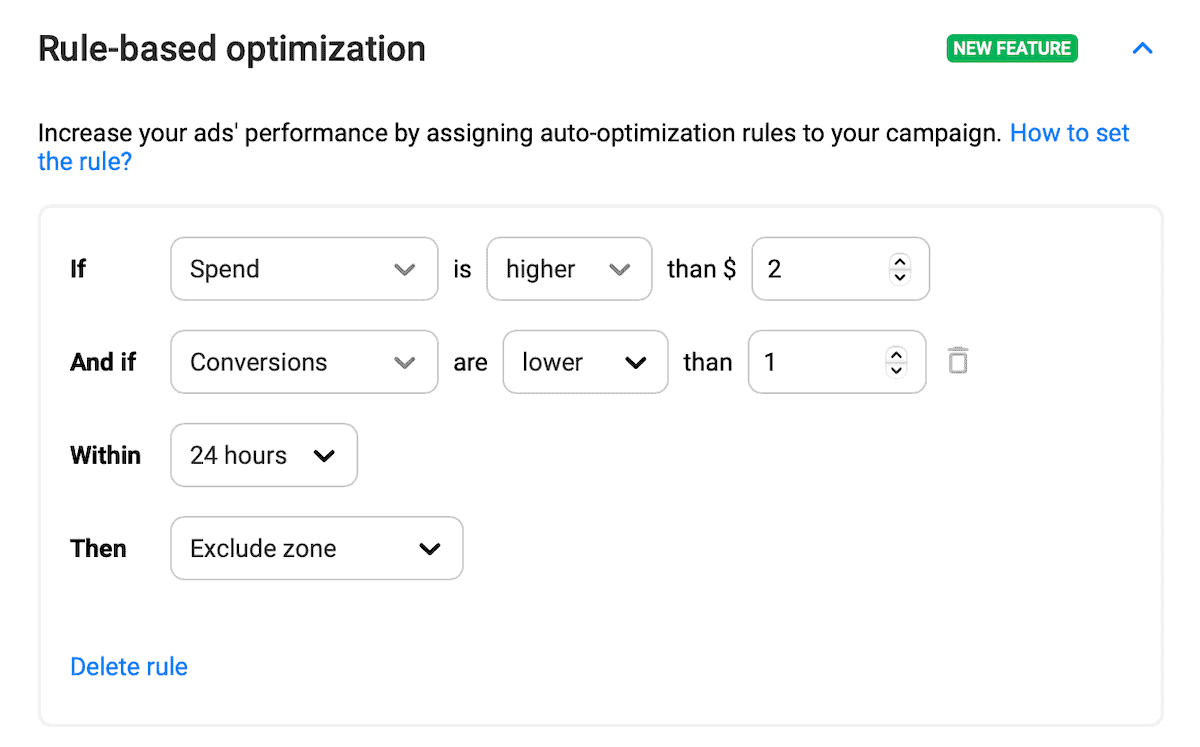Click the trash icon beside the Conversions condition
Image resolution: width=1200 pixels, height=747 pixels.
pos(957,361)
